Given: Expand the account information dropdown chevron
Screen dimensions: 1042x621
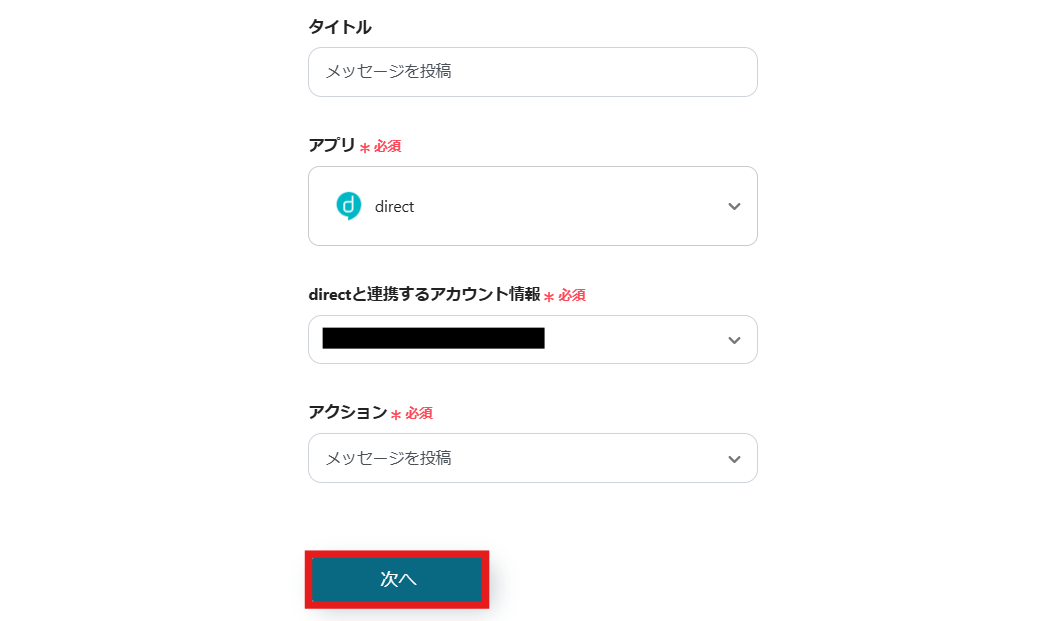Looking at the screenshot, I should coord(734,340).
